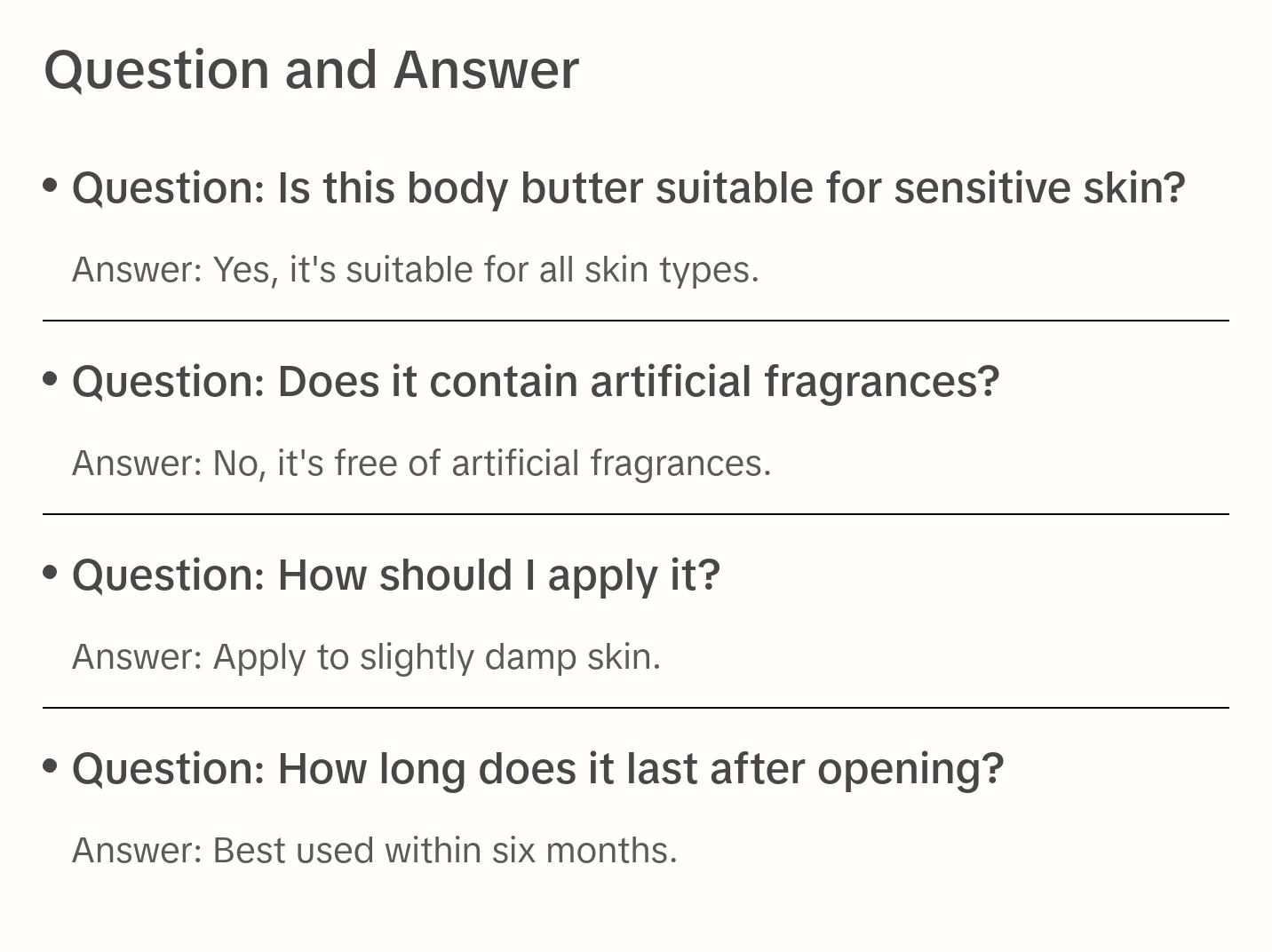1272x952 pixels.
Task: Select the answer "No, it's free of artificial fragrances"
Action: [x=421, y=464]
